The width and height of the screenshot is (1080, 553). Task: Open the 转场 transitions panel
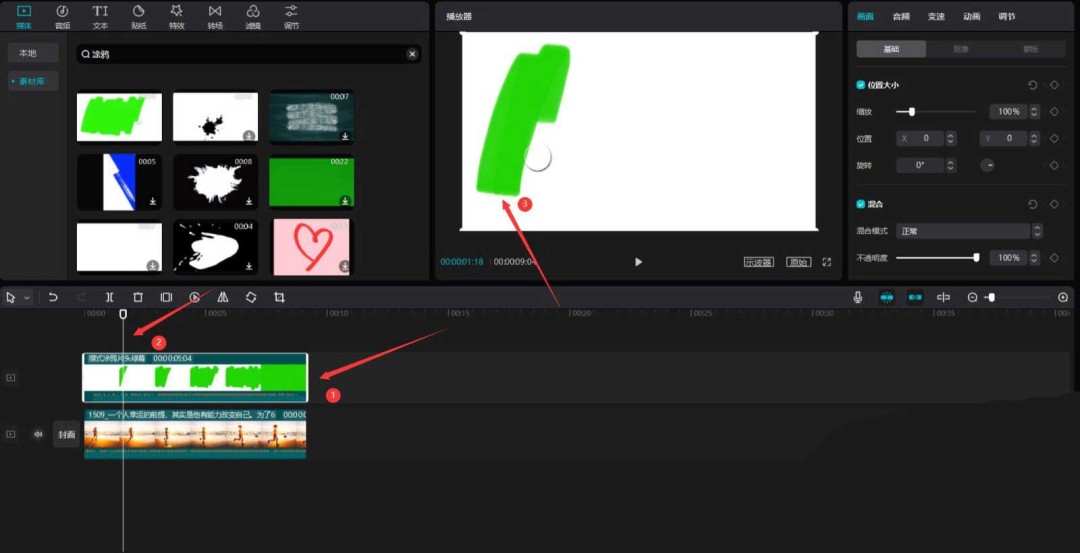(x=215, y=16)
